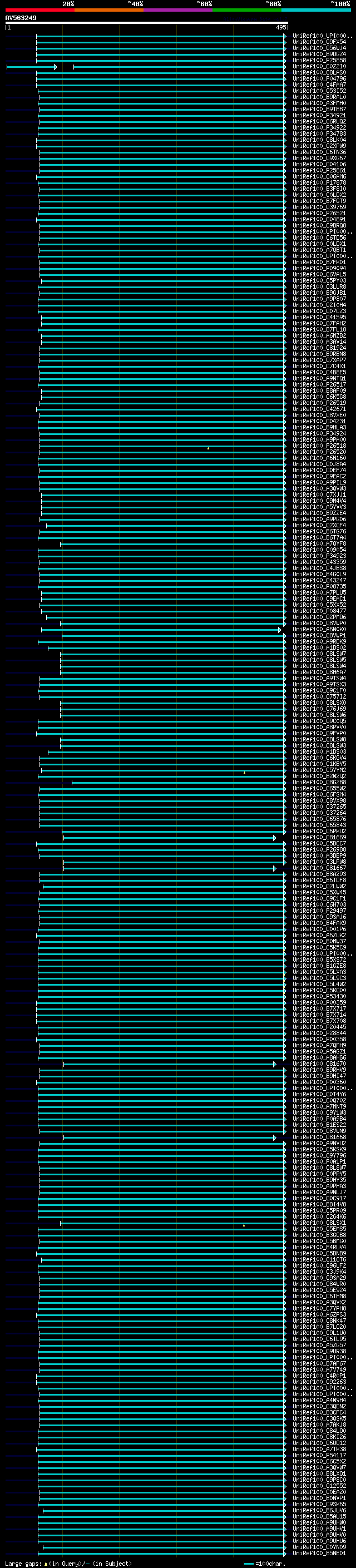
Task: Select the UniRef100_P04796 label
Action: pyautogui.click(x=319, y=78)
